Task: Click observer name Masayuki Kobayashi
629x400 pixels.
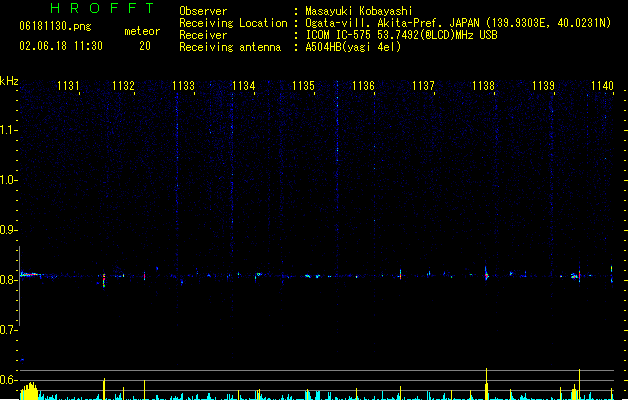Action: [359, 11]
